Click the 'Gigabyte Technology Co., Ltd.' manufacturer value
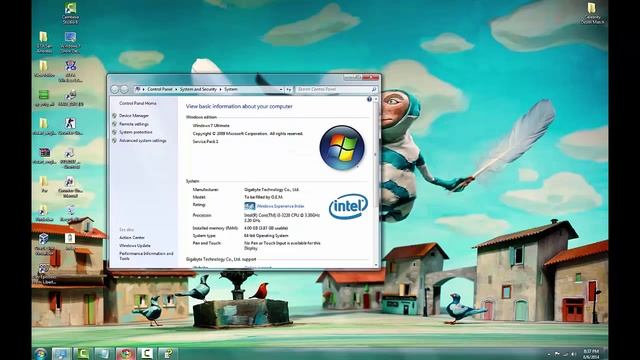640x360 pixels. 271,190
